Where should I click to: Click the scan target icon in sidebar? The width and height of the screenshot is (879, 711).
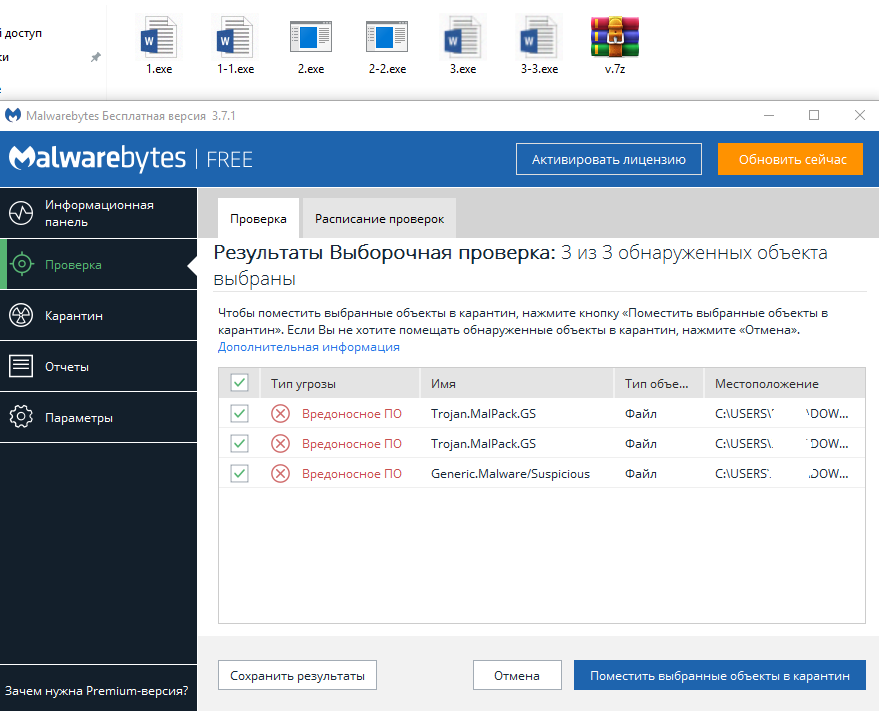pos(21,264)
